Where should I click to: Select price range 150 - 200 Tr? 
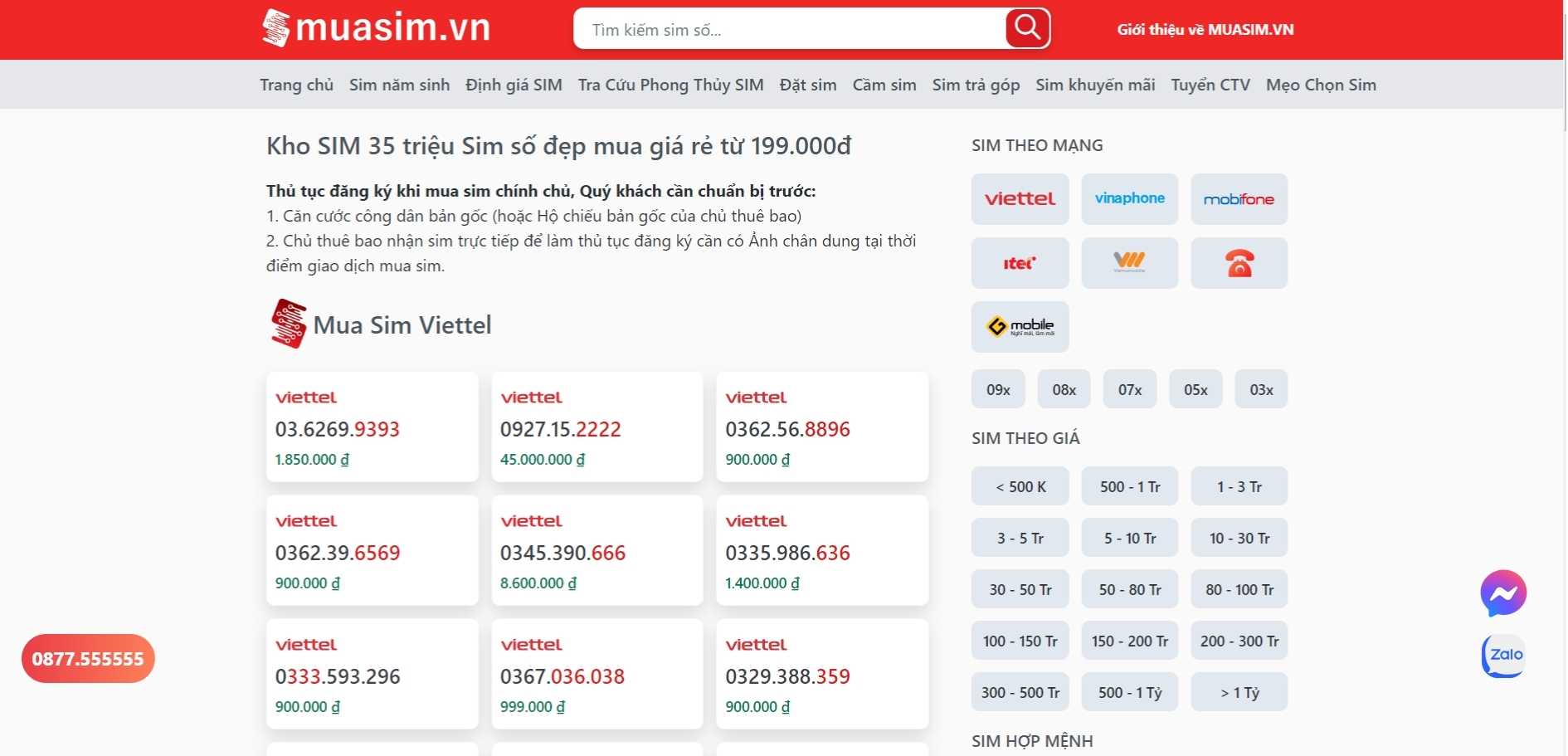(x=1129, y=641)
